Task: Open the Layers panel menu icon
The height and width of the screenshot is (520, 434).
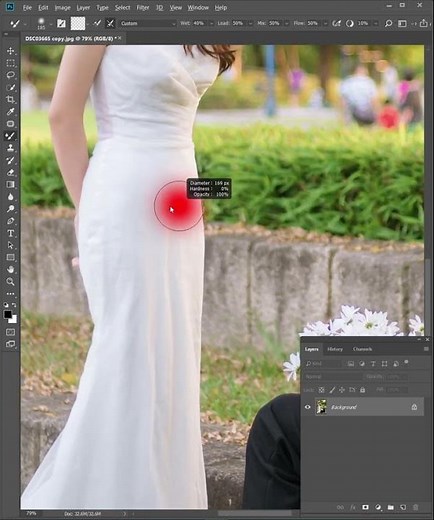Action: (426, 349)
